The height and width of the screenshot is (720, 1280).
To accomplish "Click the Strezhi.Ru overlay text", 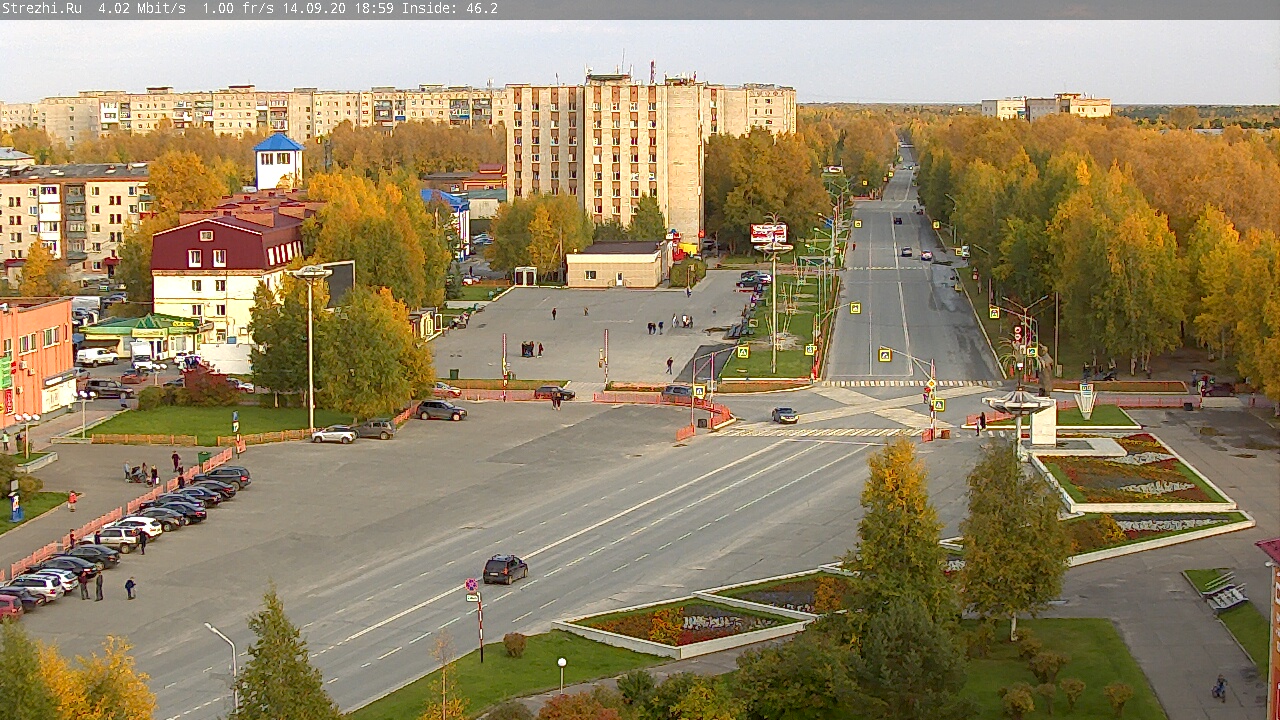I will 42,8.
